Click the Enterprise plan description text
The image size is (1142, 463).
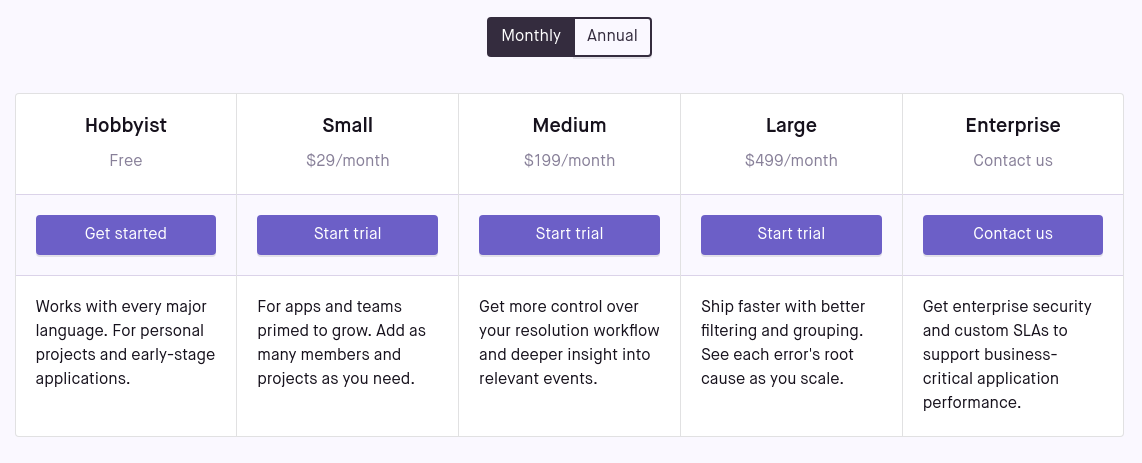(1007, 355)
